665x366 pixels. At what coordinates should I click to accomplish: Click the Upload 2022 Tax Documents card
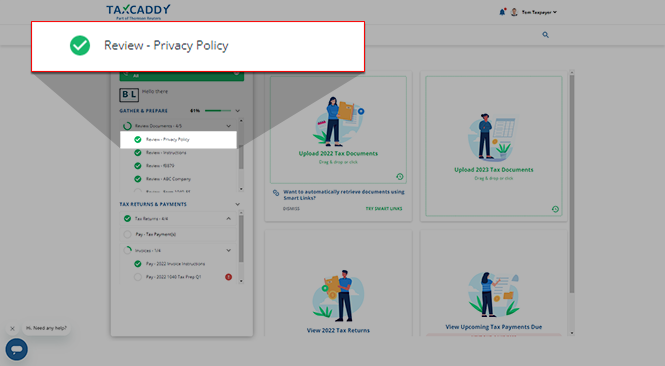338,130
